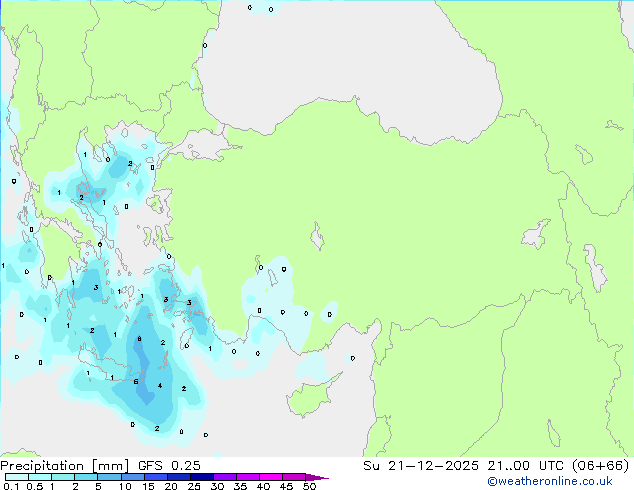The width and height of the screenshot is (634, 490).
Task: Click Lake Urmia at the right edge
Action: [597, 268]
